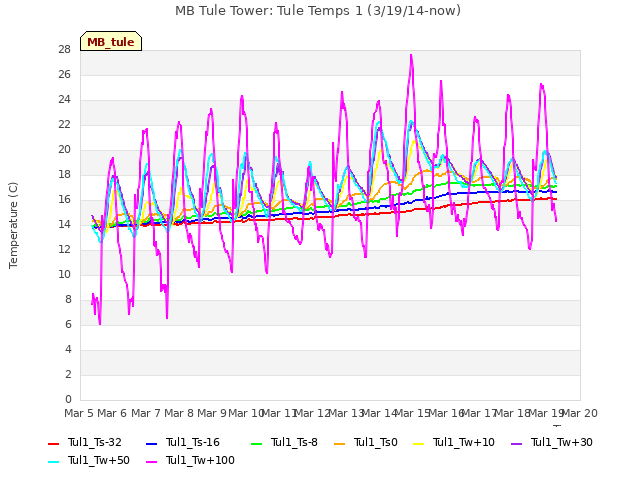Click the cyan Tul1_Tw+50 legend swatch
Screen dimensions: 640x480
click(x=53, y=461)
